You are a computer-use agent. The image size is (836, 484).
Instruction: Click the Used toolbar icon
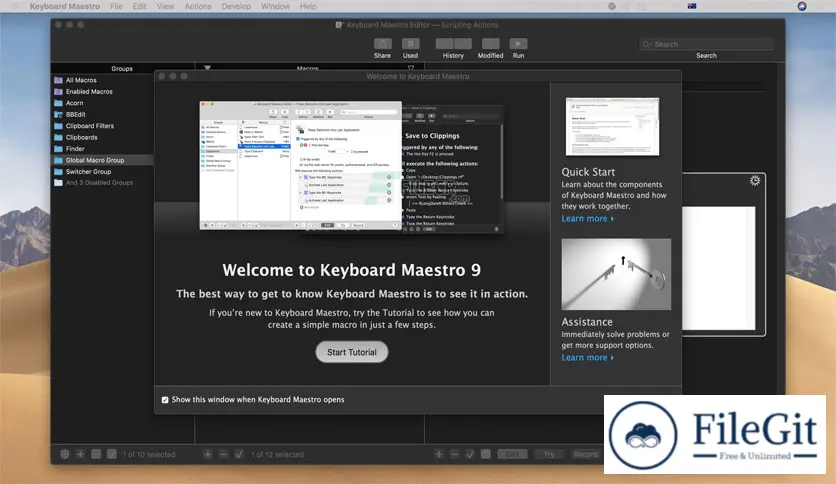pyautogui.click(x=410, y=44)
